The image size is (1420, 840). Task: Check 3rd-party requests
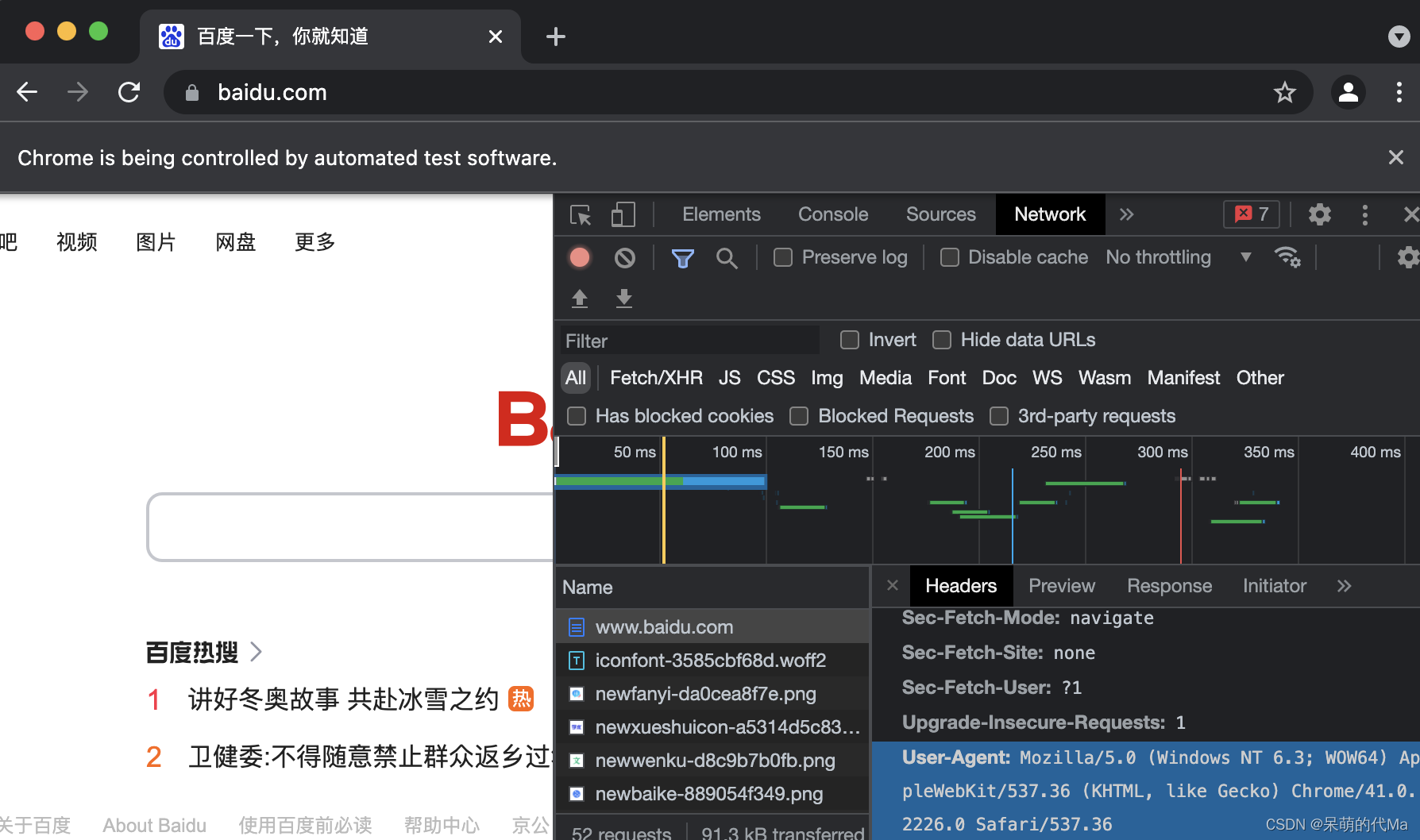pyautogui.click(x=999, y=416)
